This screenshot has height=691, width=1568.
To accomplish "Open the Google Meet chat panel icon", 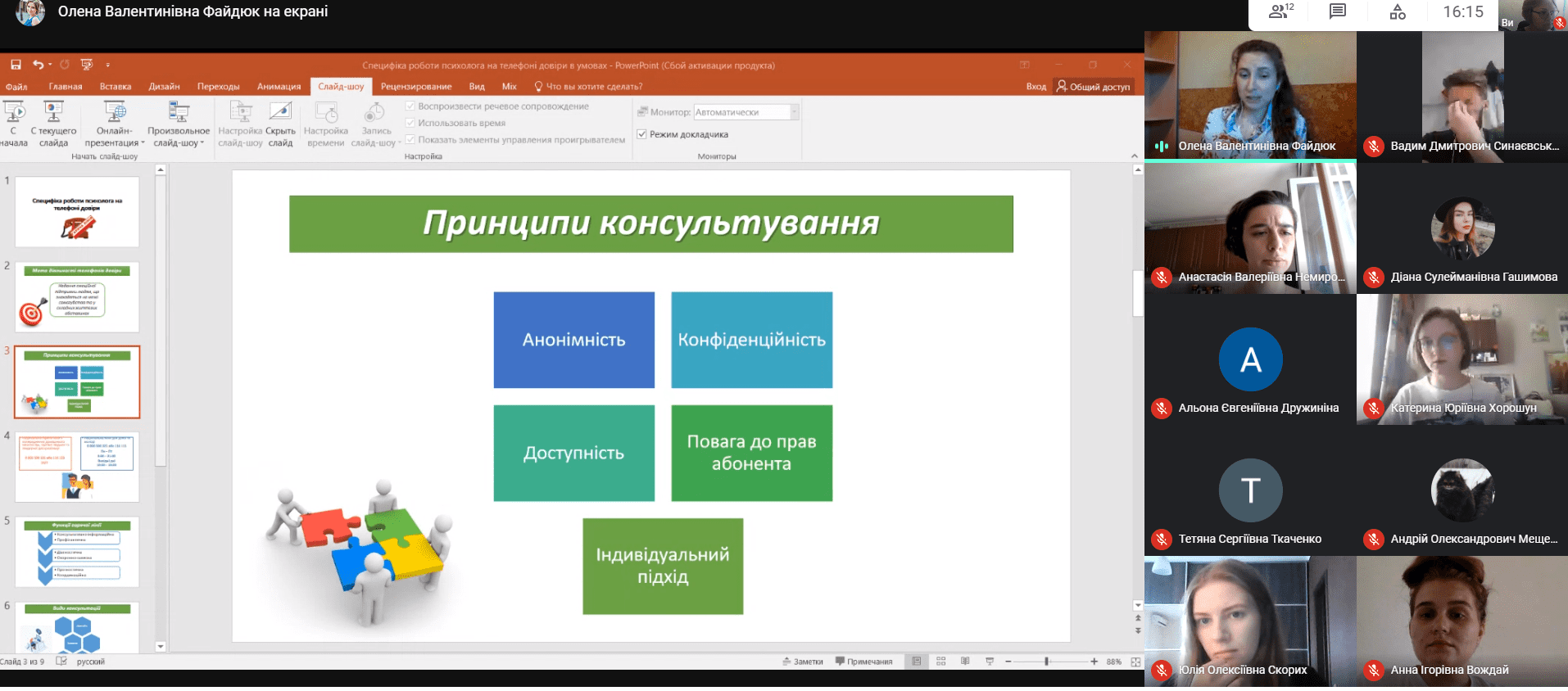I will pyautogui.click(x=1338, y=12).
